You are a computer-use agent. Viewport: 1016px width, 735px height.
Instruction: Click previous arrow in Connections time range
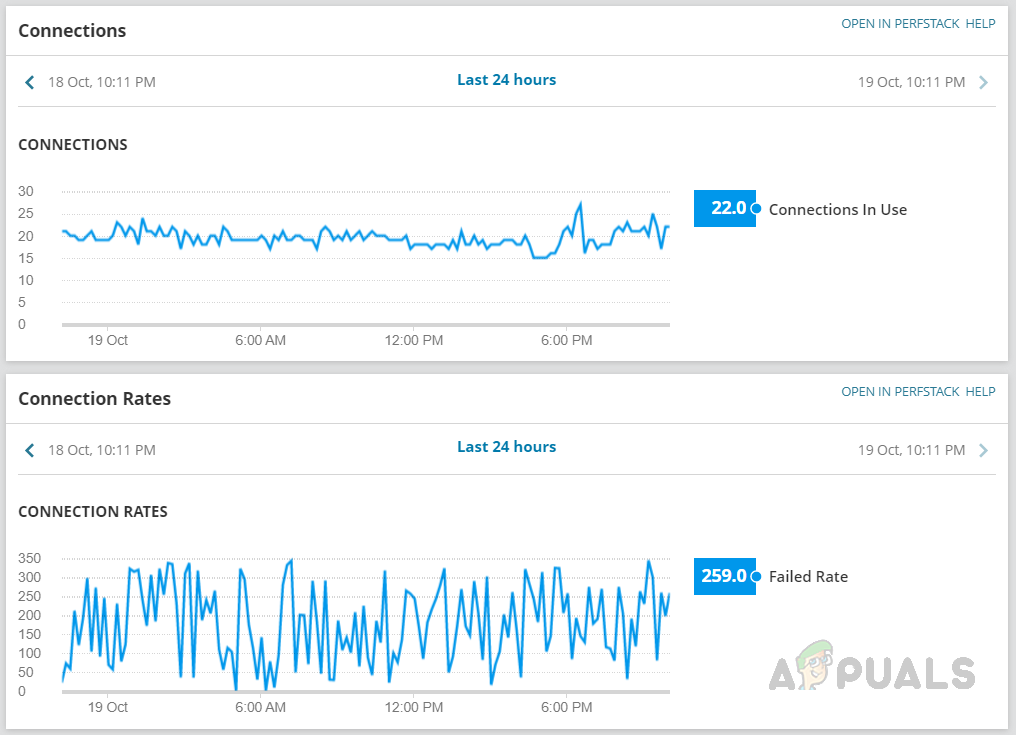click(30, 82)
